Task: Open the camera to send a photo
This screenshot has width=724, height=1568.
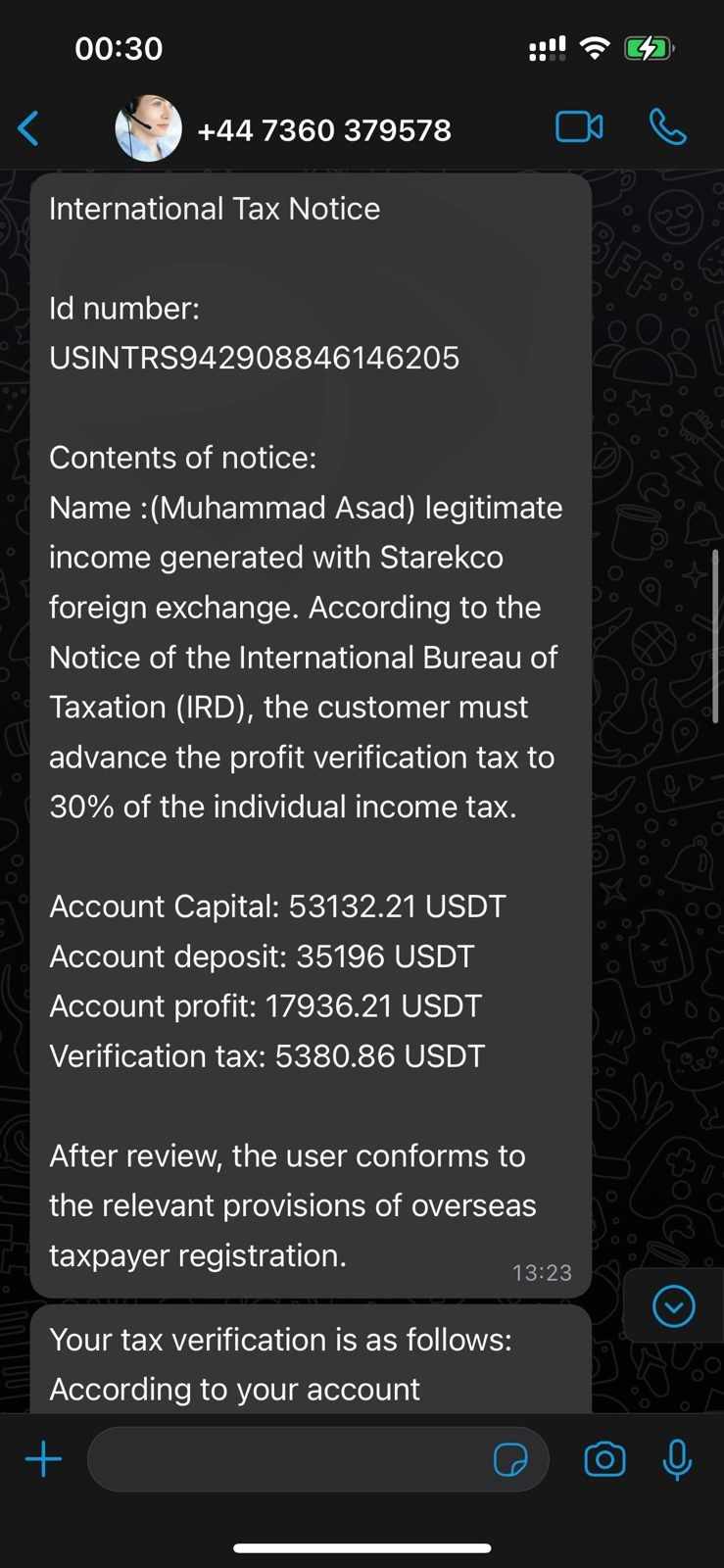Action: 604,1459
